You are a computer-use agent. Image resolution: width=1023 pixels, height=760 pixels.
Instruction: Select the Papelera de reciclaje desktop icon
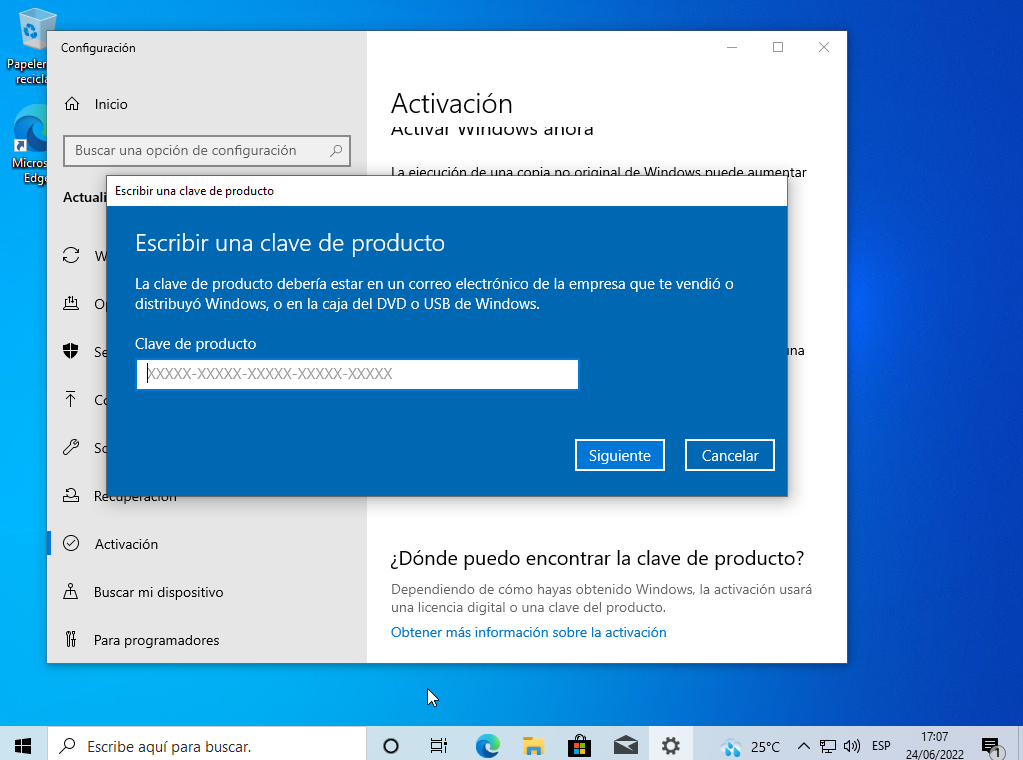pyautogui.click(x=27, y=46)
